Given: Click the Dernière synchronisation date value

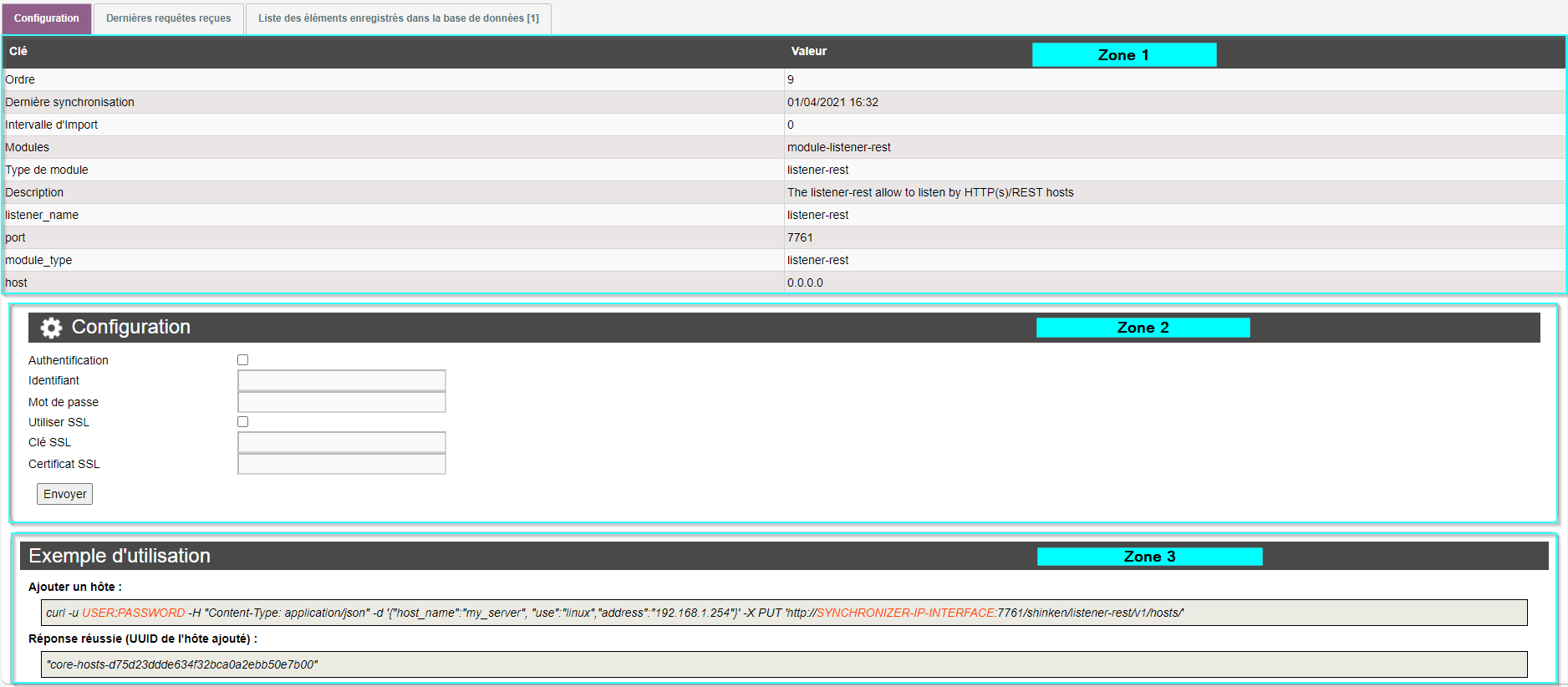Looking at the screenshot, I should pos(832,102).
